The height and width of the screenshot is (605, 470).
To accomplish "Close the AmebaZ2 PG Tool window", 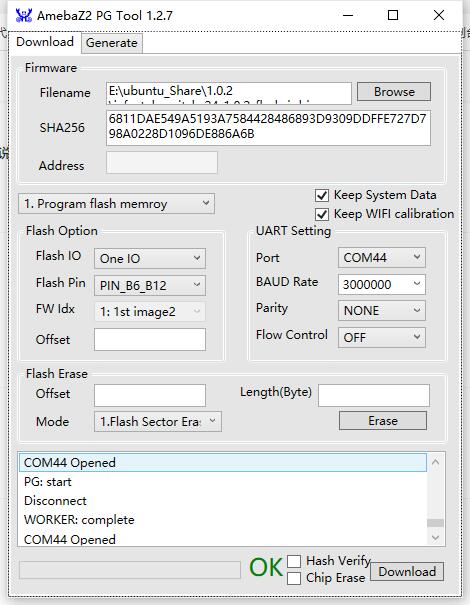I will click(x=439, y=15).
